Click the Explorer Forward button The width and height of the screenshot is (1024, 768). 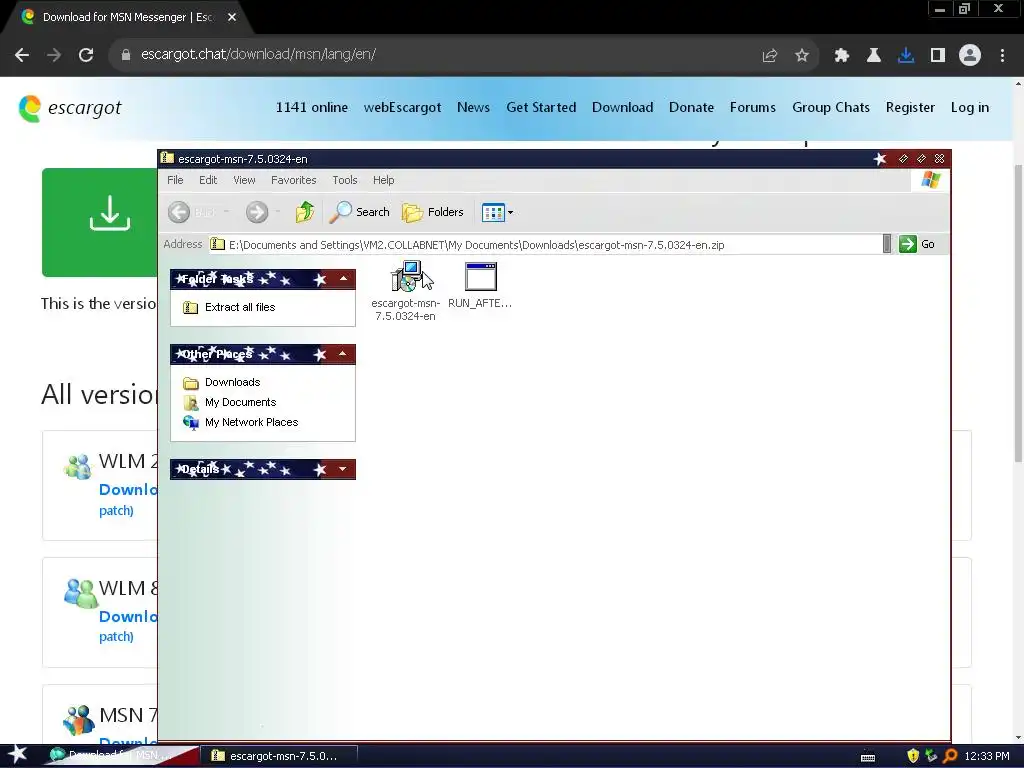[257, 212]
